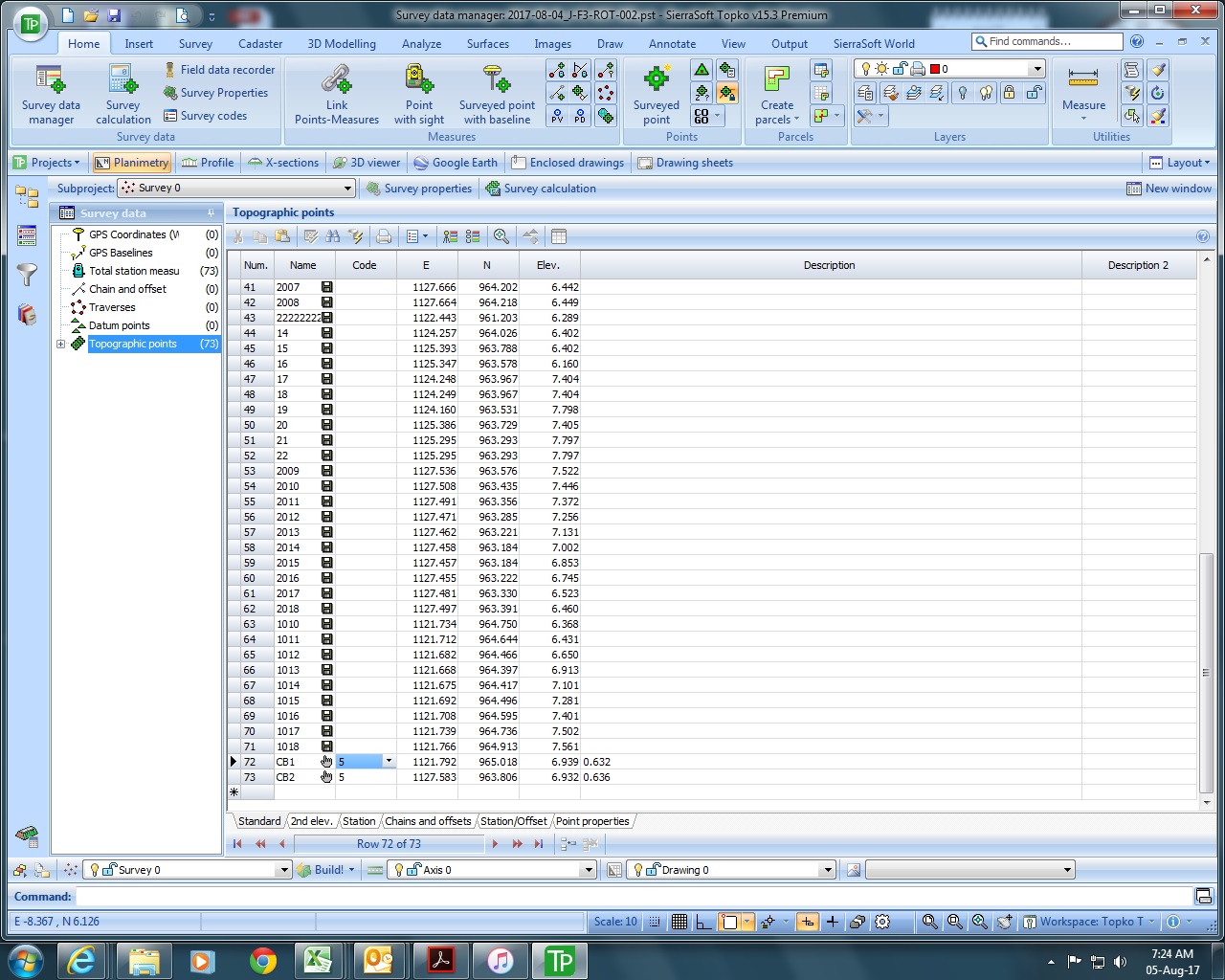Open the Create parcels tool

point(775,91)
